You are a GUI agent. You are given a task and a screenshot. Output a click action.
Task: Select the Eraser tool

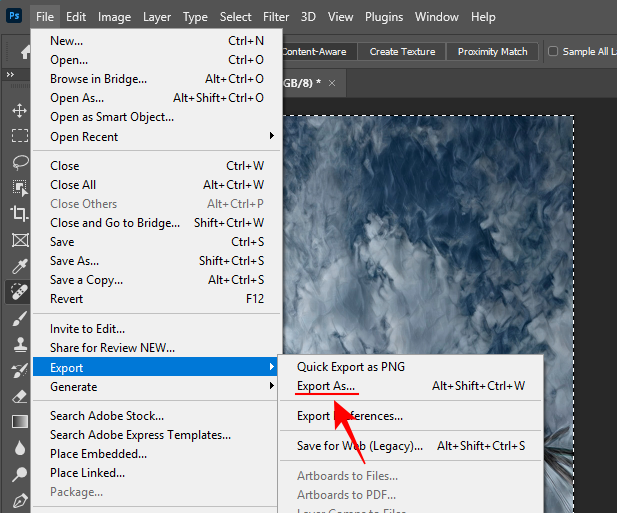[x=20, y=396]
